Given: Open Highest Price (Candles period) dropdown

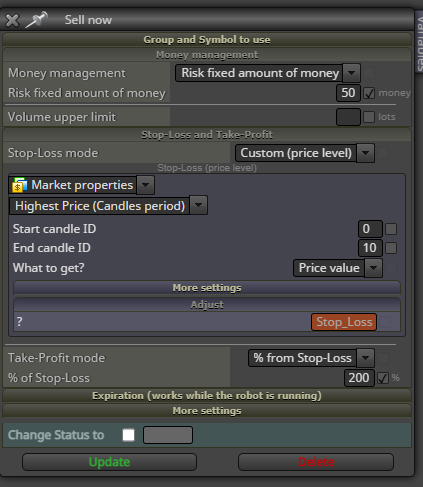Looking at the screenshot, I should click(x=108, y=206).
